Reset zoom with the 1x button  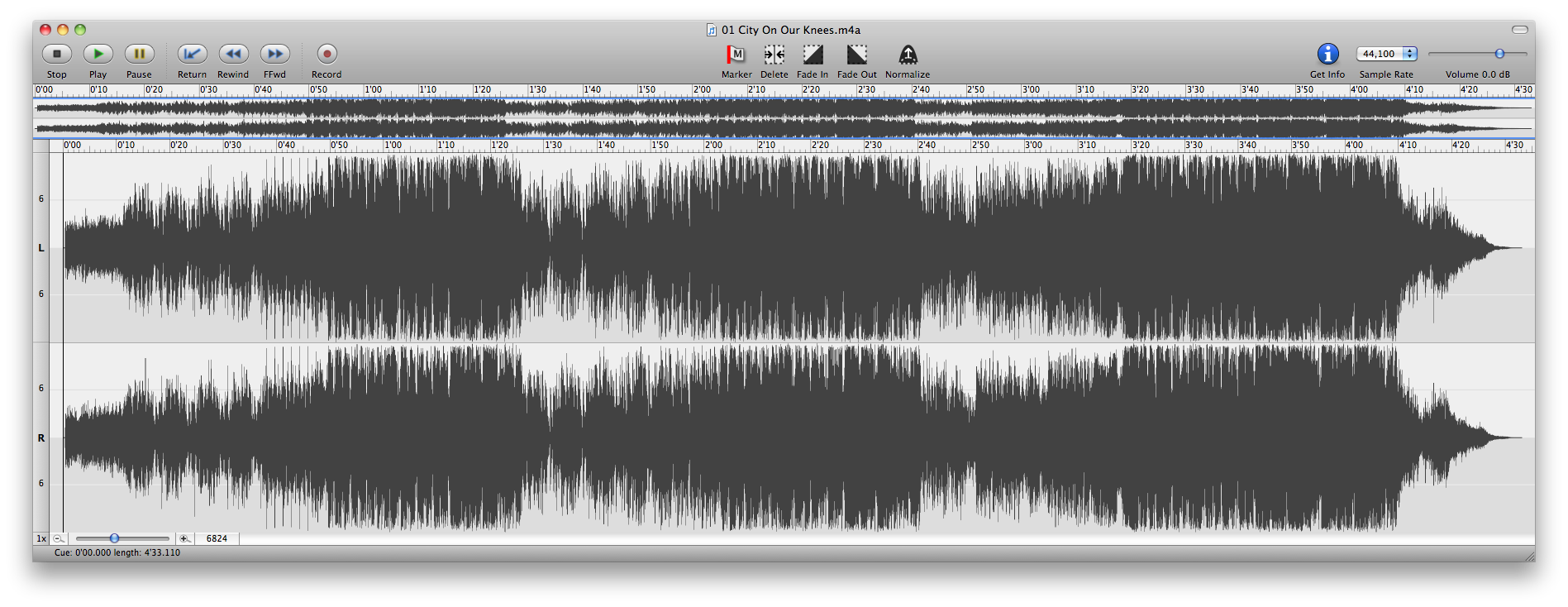41,538
